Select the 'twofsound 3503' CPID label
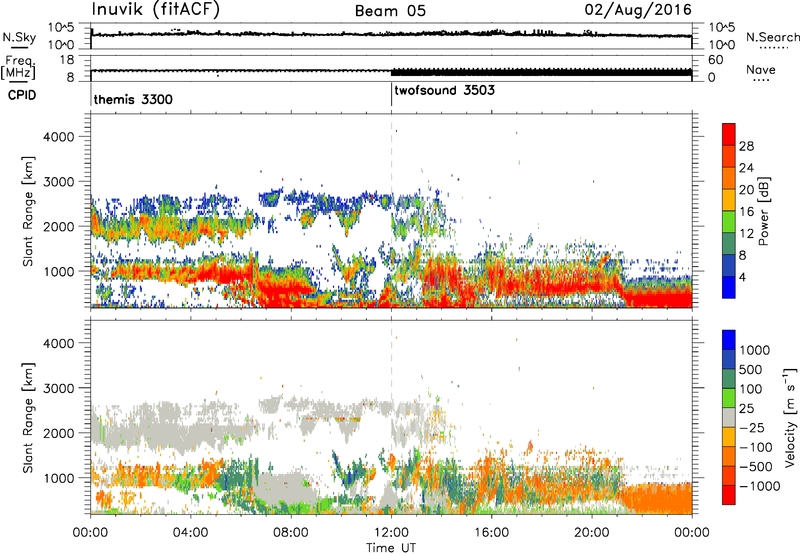Screen dimensions: 800x554 (x=444, y=90)
